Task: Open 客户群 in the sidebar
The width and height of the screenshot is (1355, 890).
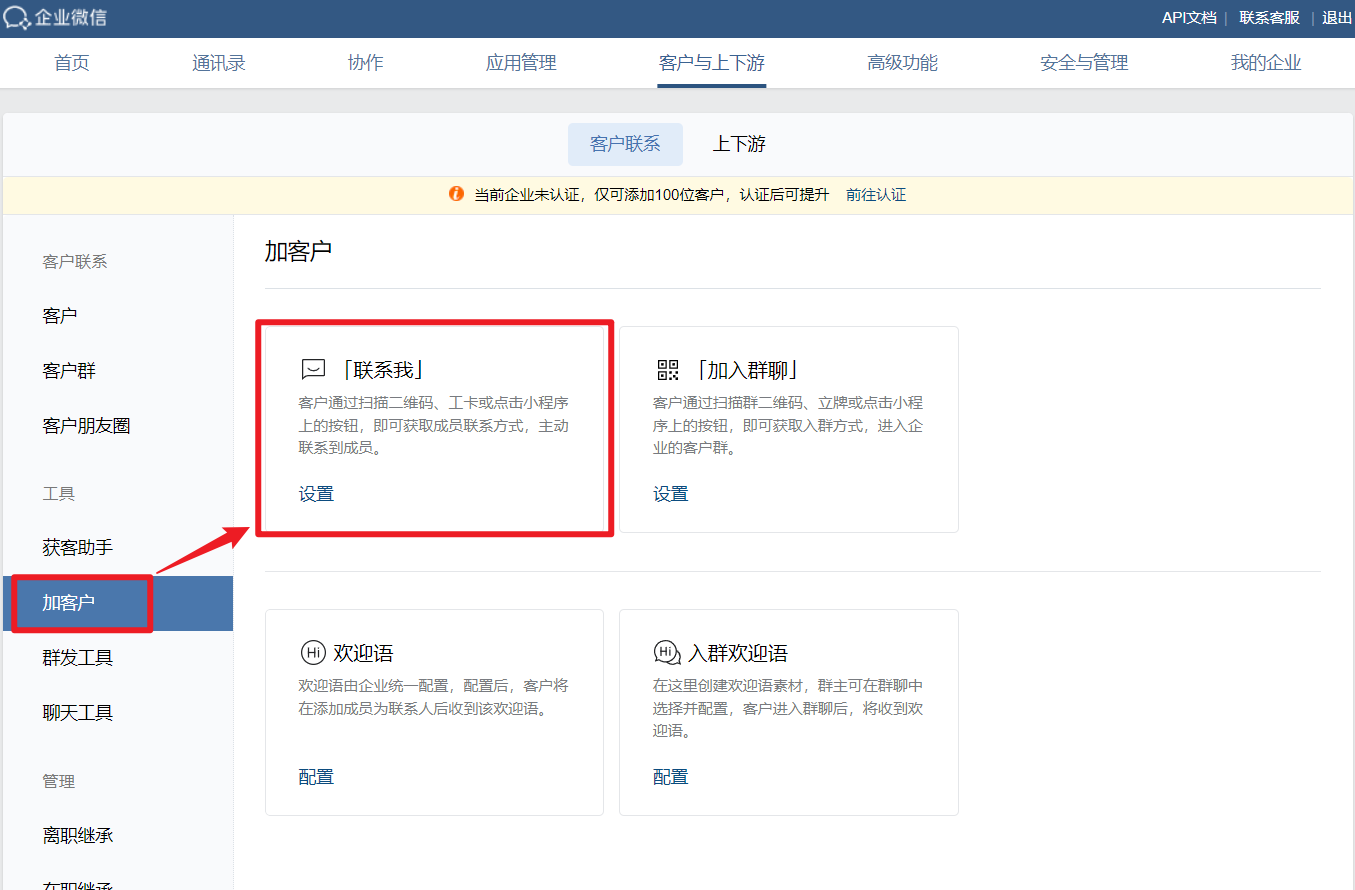Action: pos(118,371)
